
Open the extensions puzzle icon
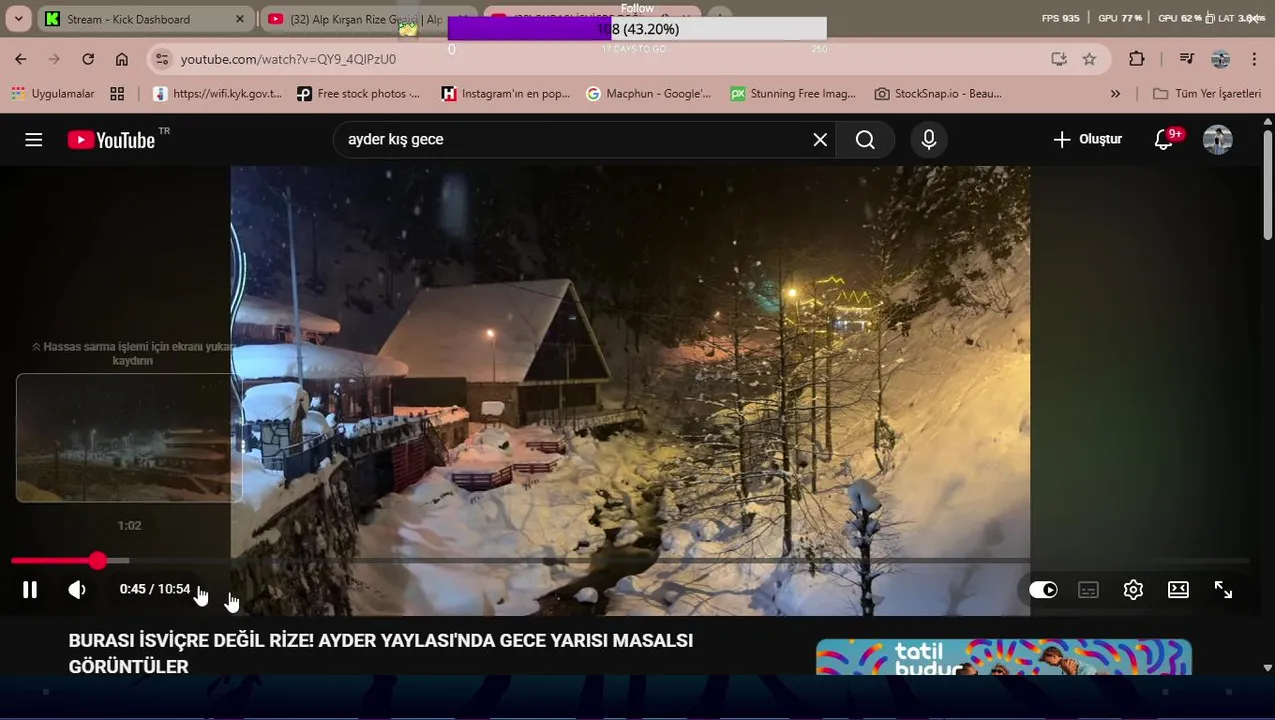(x=1137, y=59)
